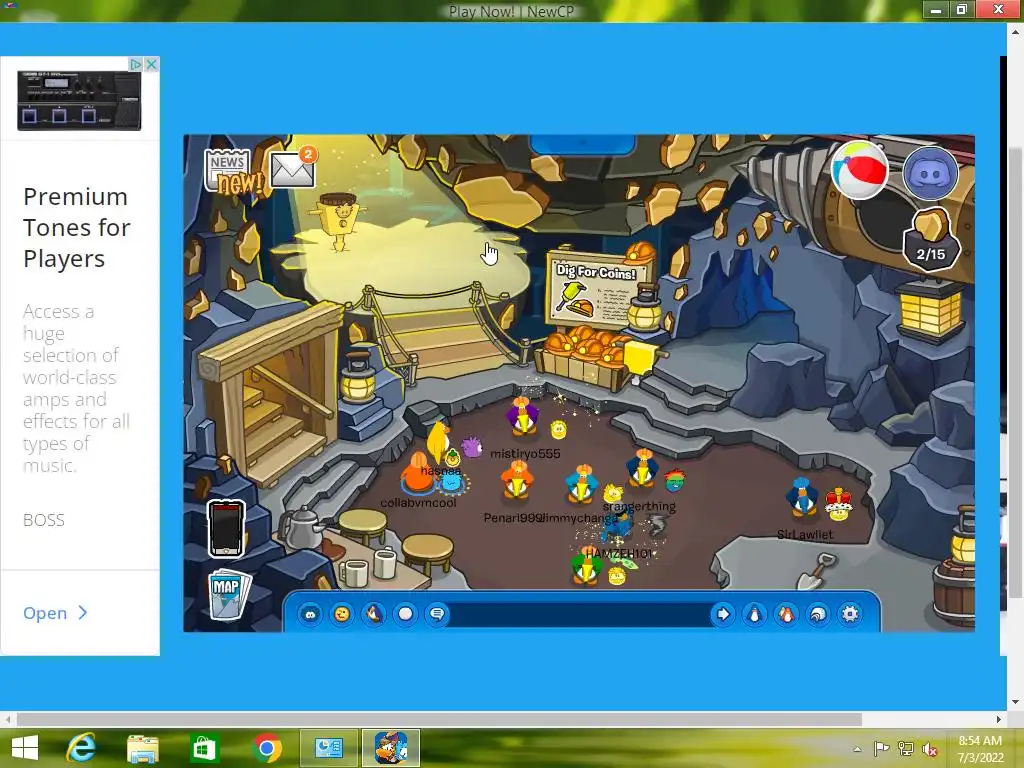Click the guitar pedal ad image

tap(79, 101)
